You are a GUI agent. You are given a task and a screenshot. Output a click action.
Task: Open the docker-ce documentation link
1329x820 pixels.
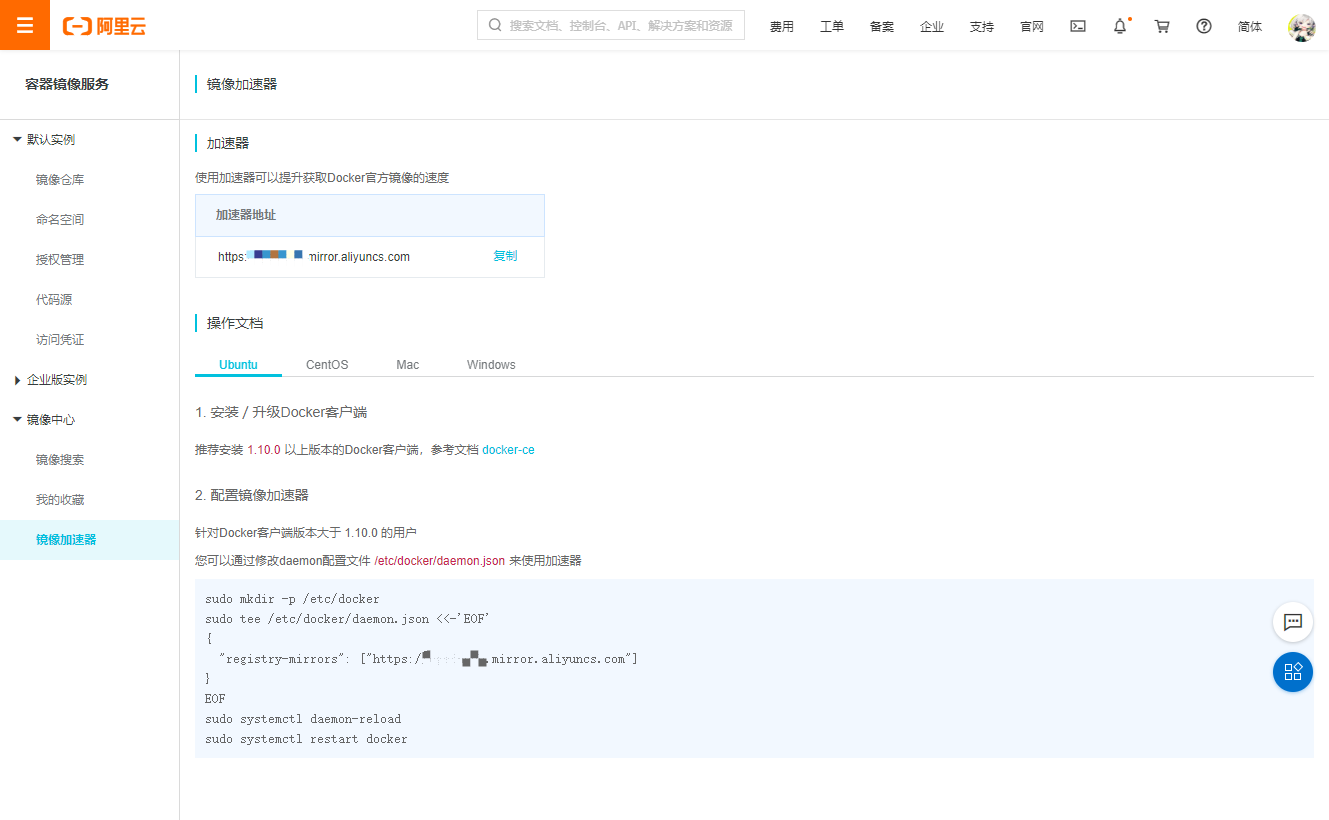pos(508,450)
